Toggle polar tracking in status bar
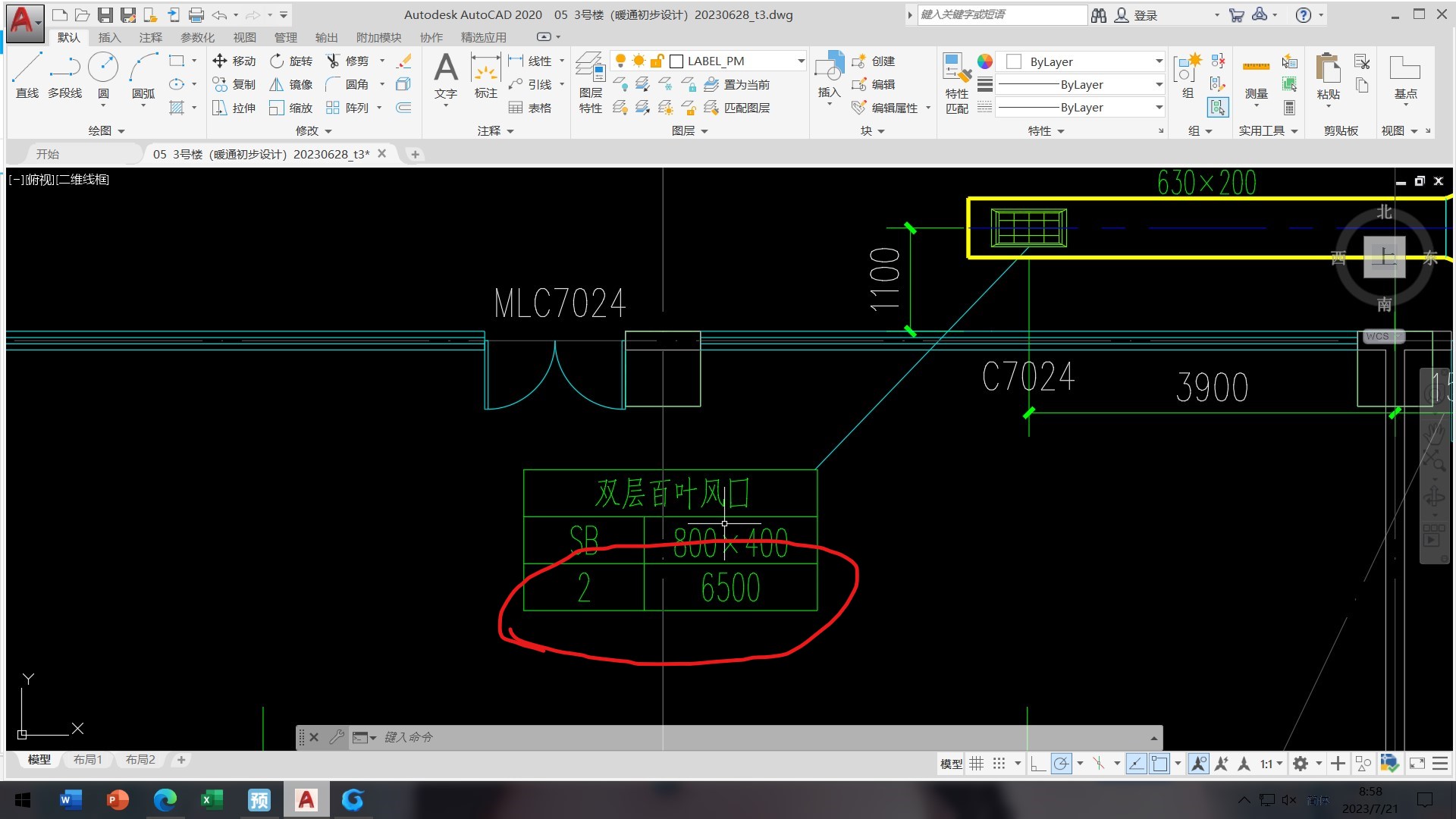The height and width of the screenshot is (819, 1456). (1062, 764)
